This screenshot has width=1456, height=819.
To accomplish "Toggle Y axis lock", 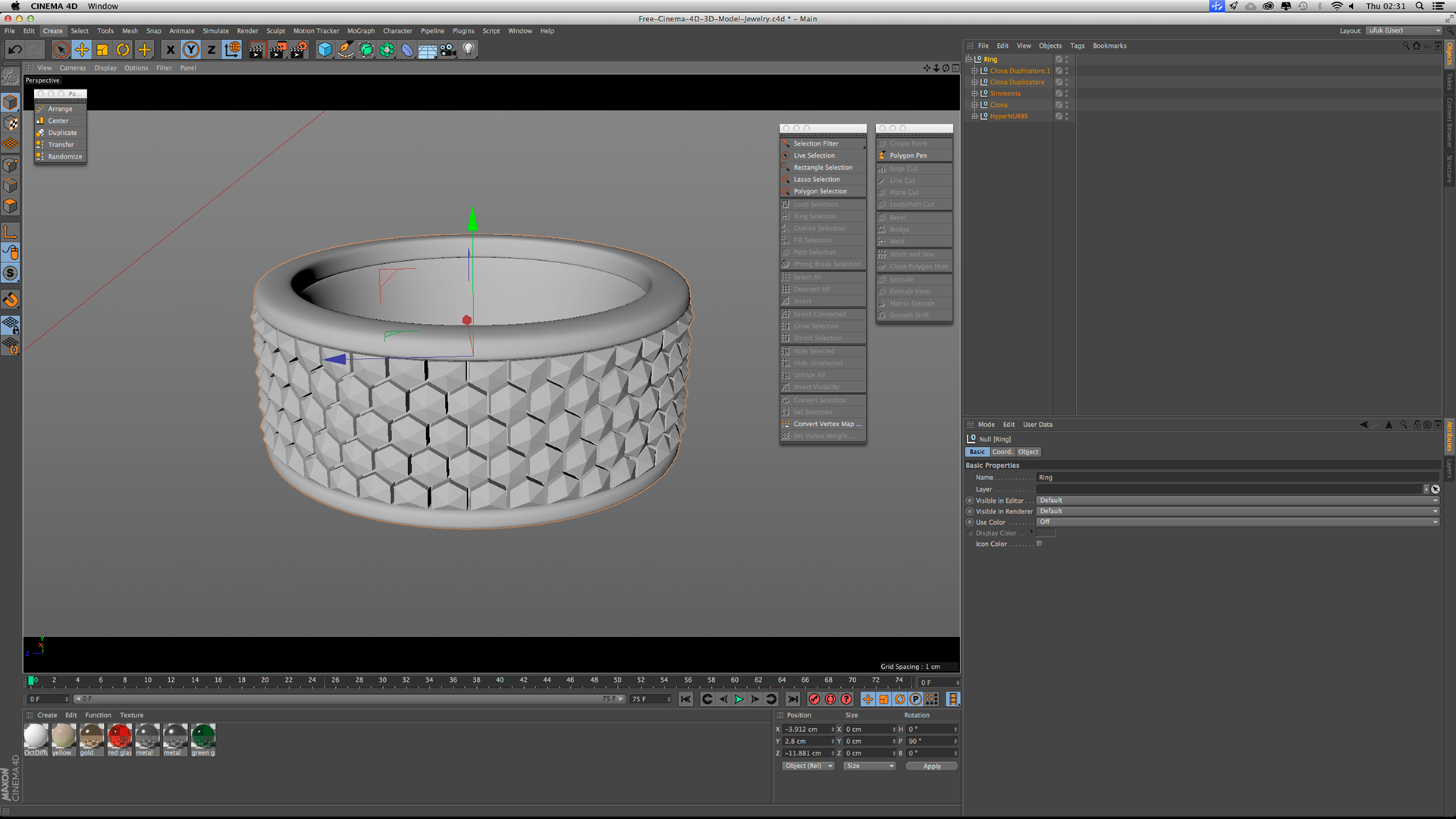I will pyautogui.click(x=191, y=50).
